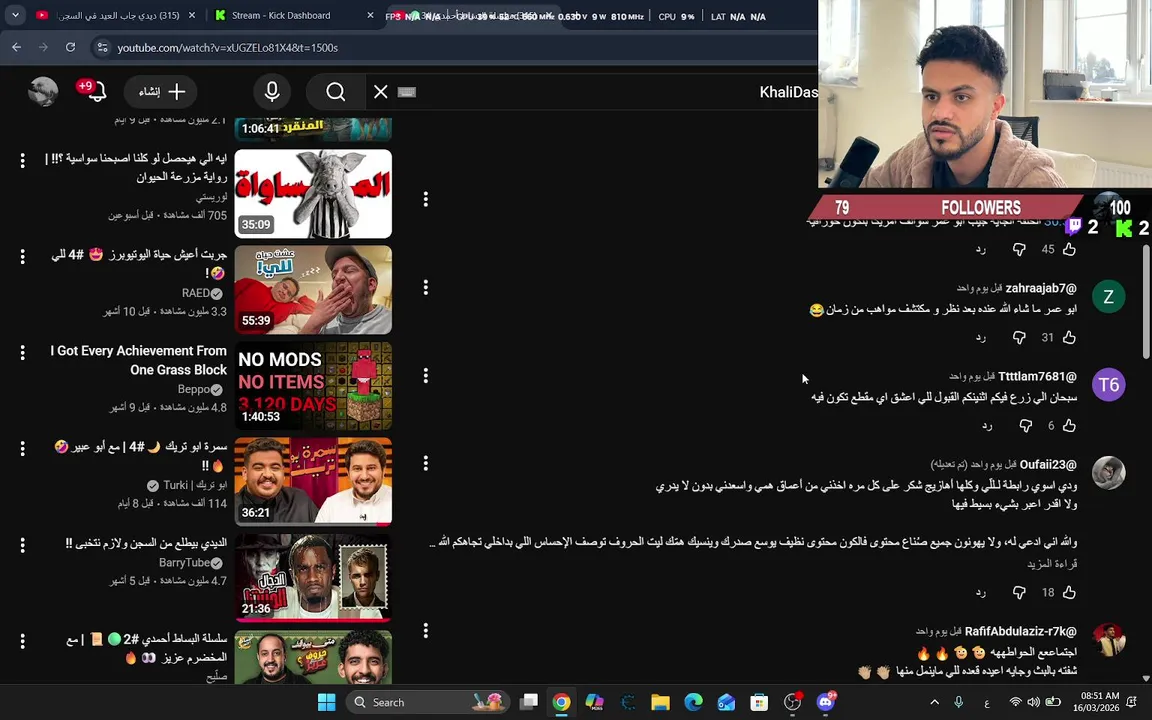The height and width of the screenshot is (720, 1152).
Task: Open the profile avatar of Oufaii23
Action: (1108, 472)
